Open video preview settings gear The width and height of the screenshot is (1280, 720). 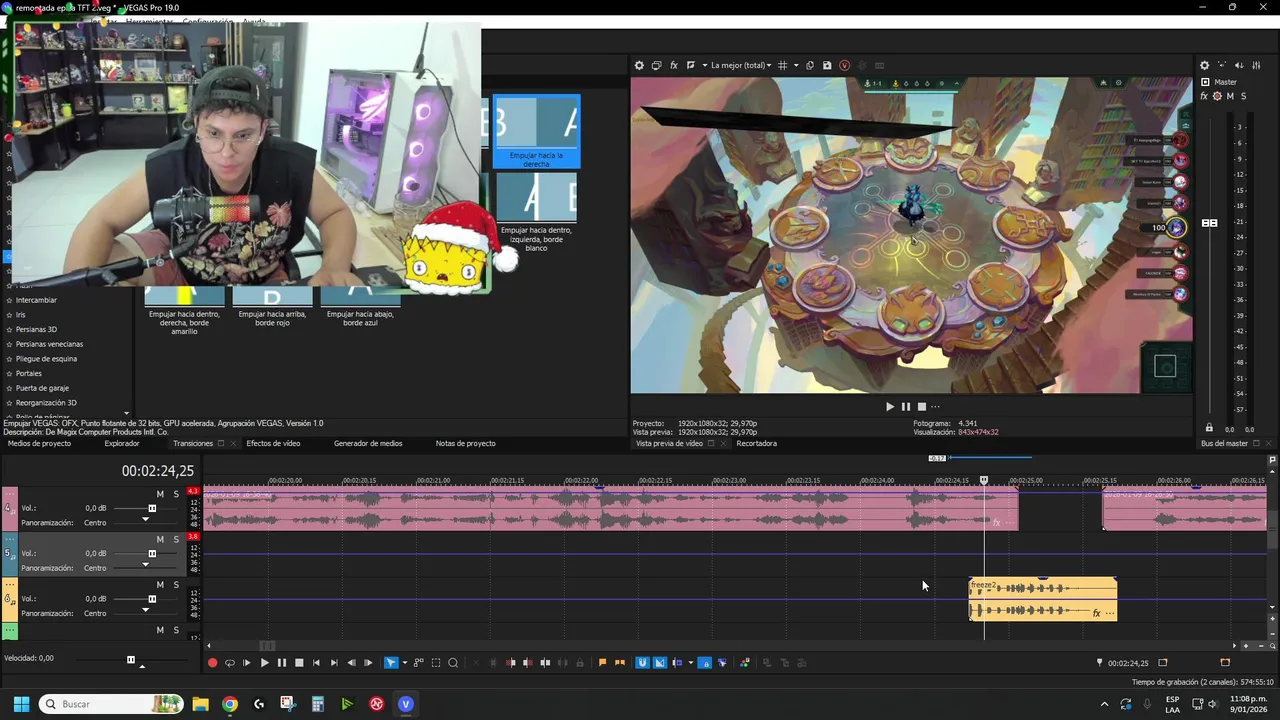coord(639,65)
